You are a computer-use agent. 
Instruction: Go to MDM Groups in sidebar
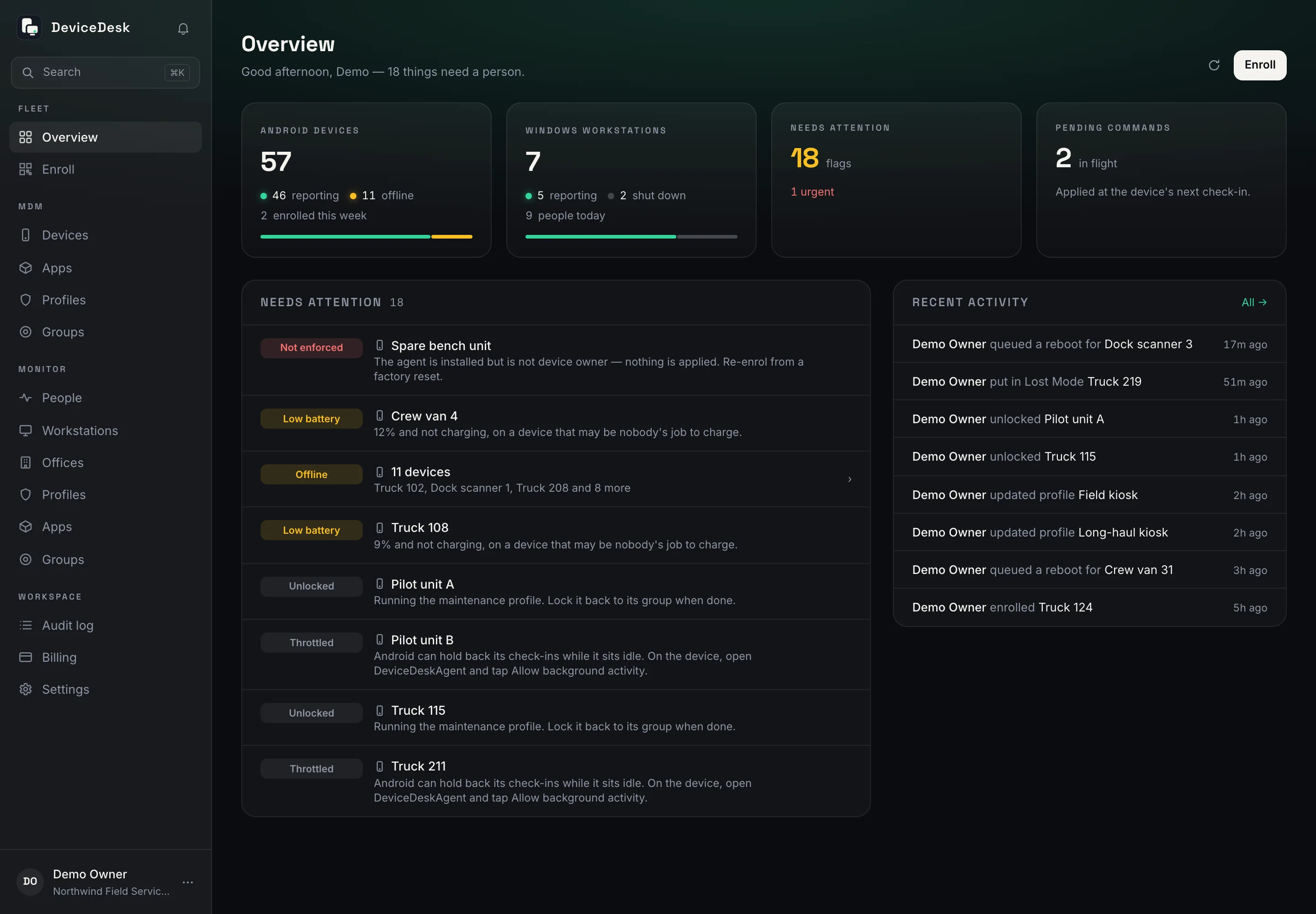[x=106, y=332]
